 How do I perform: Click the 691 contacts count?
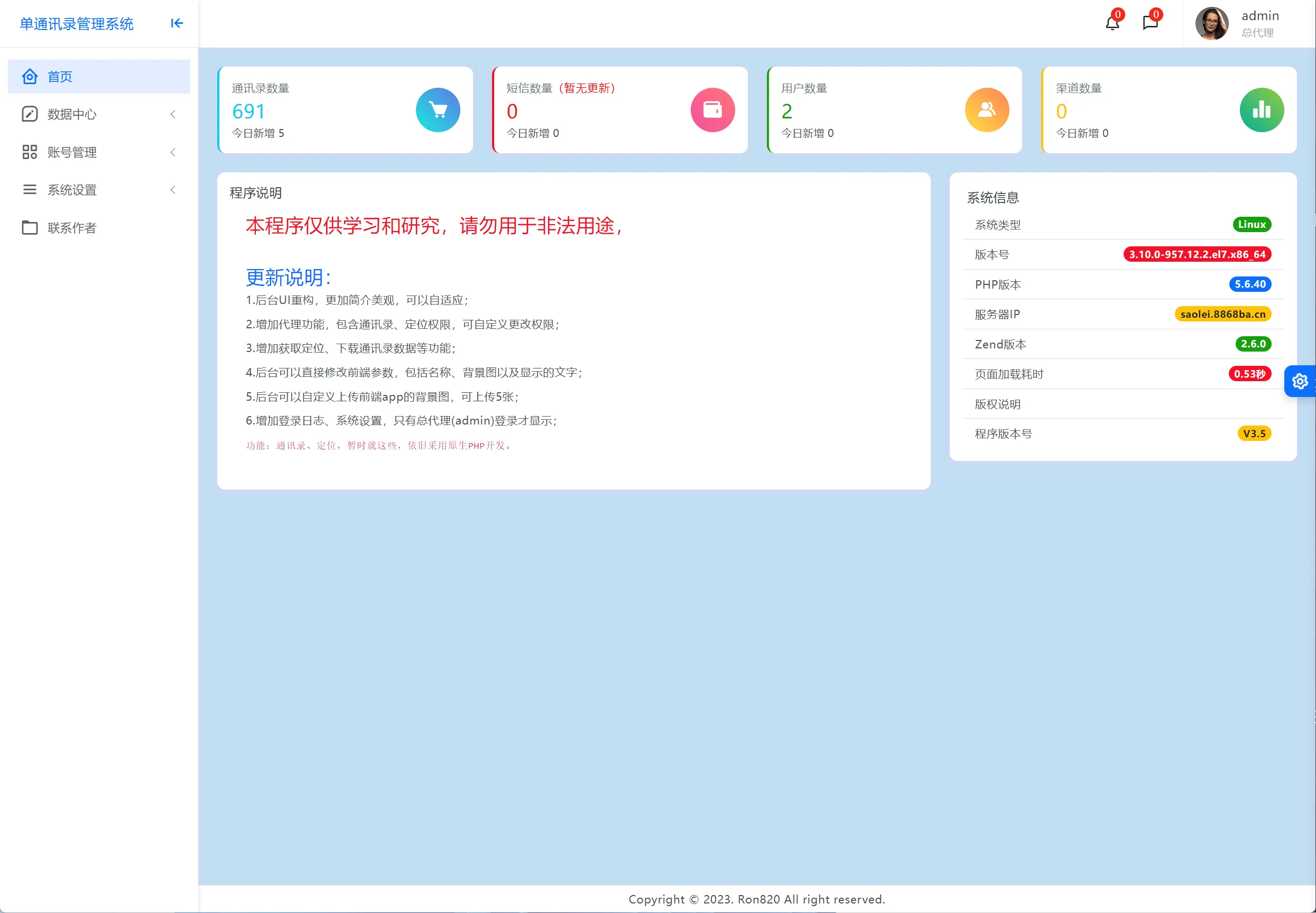click(249, 111)
